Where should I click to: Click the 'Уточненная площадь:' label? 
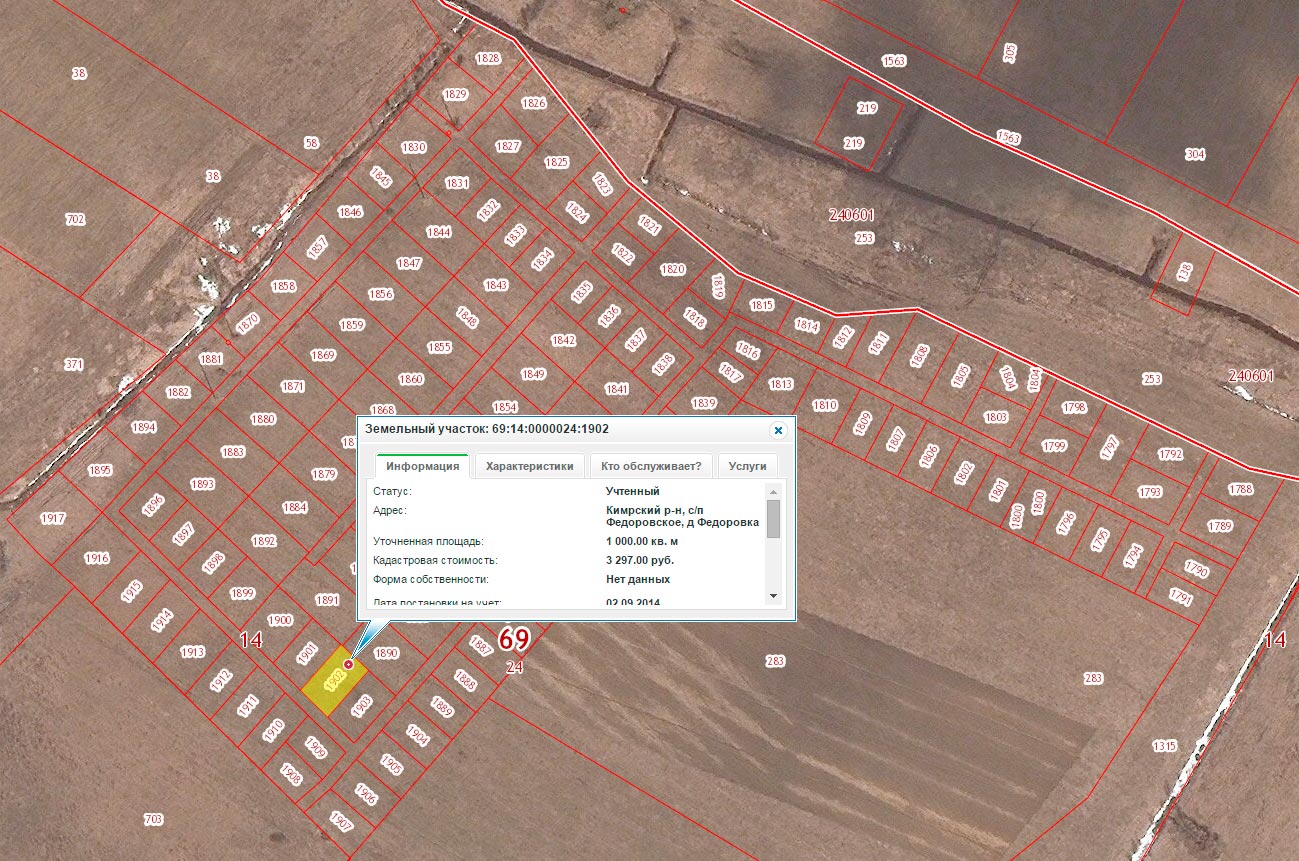tap(428, 541)
